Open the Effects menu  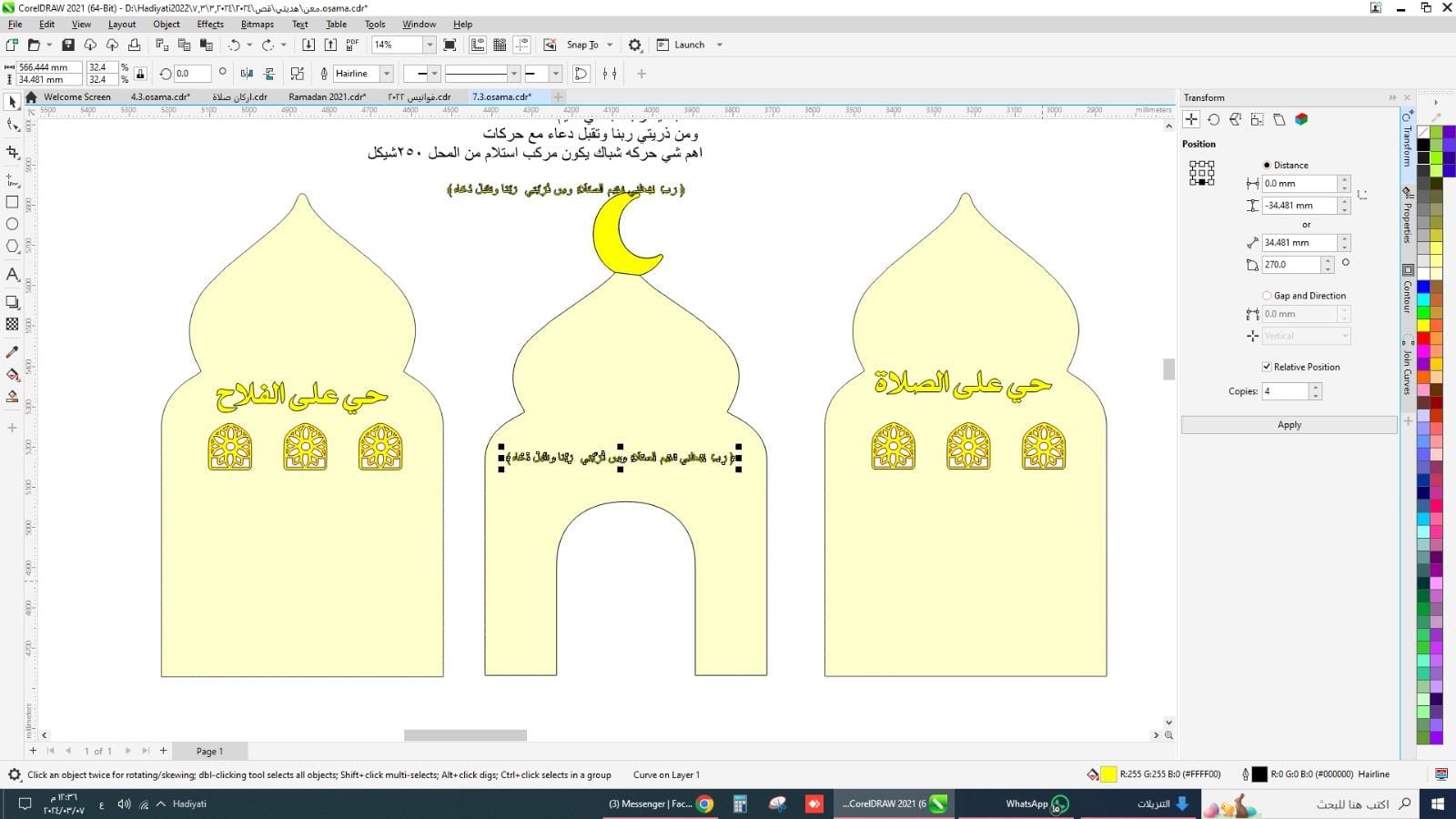pyautogui.click(x=209, y=25)
